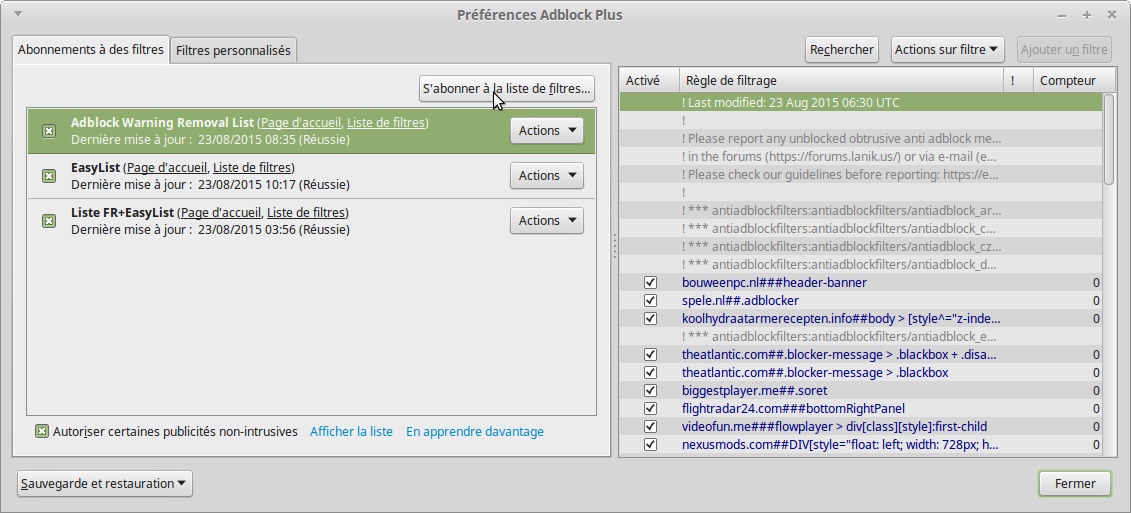
Task: Select the in the forums lanik.us comment row
Action: tap(861, 157)
